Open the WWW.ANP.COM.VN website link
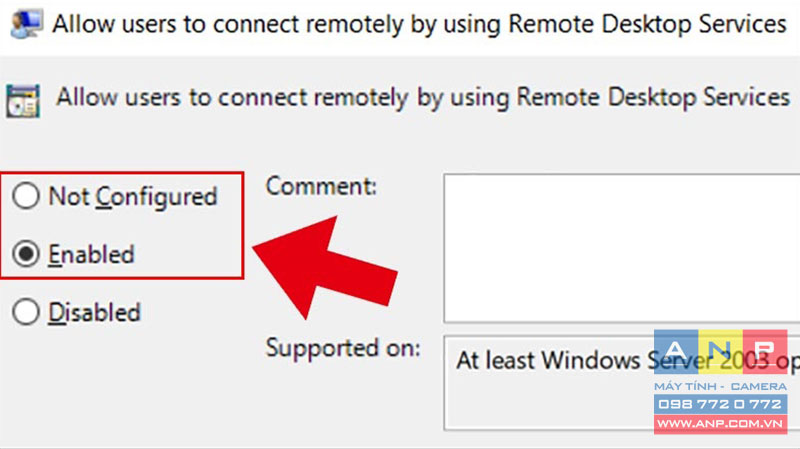The image size is (800, 449). point(720,423)
